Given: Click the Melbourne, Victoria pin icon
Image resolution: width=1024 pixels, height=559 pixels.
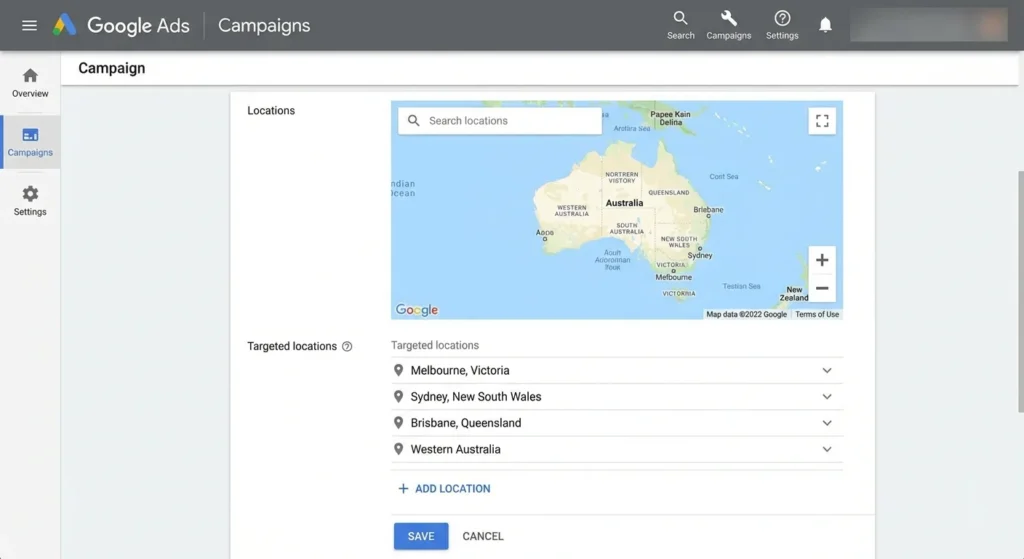Looking at the screenshot, I should tap(398, 370).
